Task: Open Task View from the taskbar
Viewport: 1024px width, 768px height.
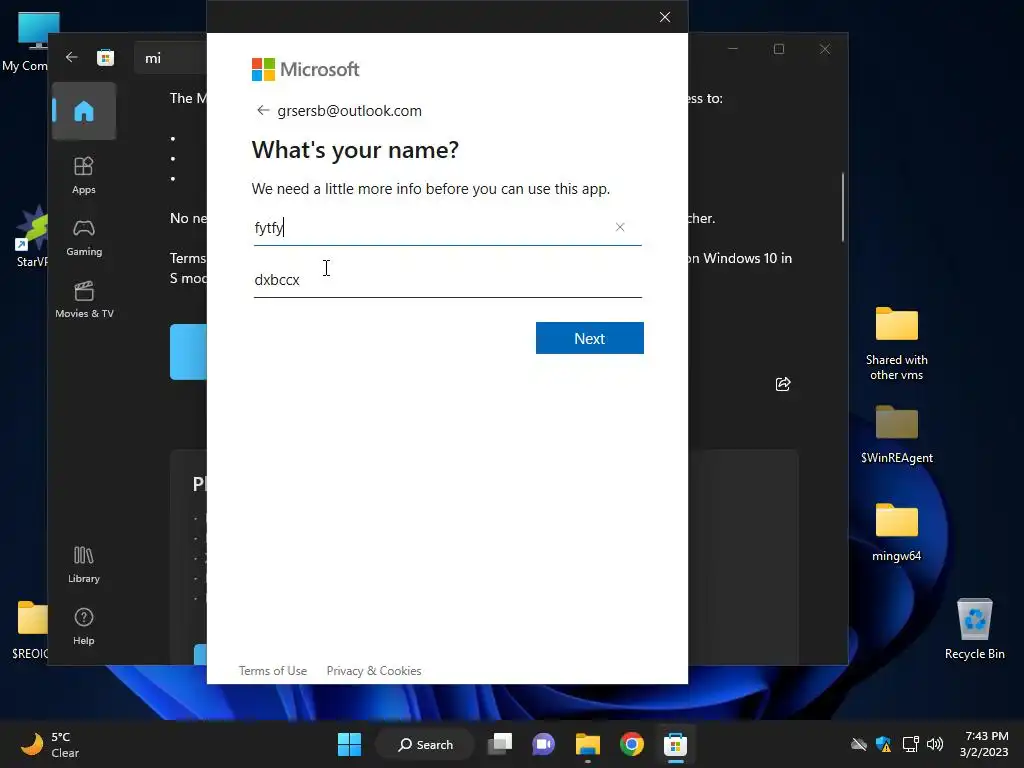Action: (501, 744)
